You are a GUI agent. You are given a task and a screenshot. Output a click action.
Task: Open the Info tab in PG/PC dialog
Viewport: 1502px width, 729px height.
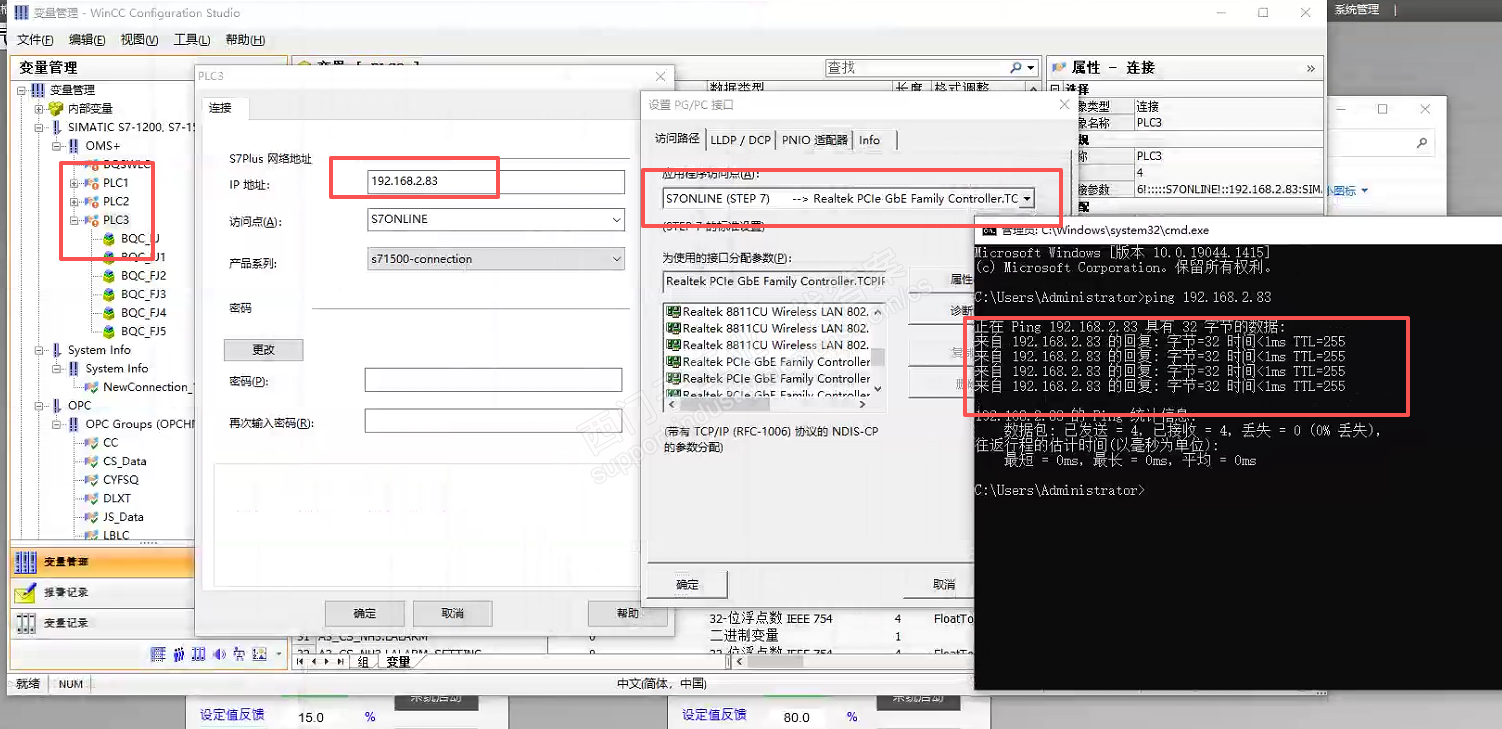(x=870, y=140)
